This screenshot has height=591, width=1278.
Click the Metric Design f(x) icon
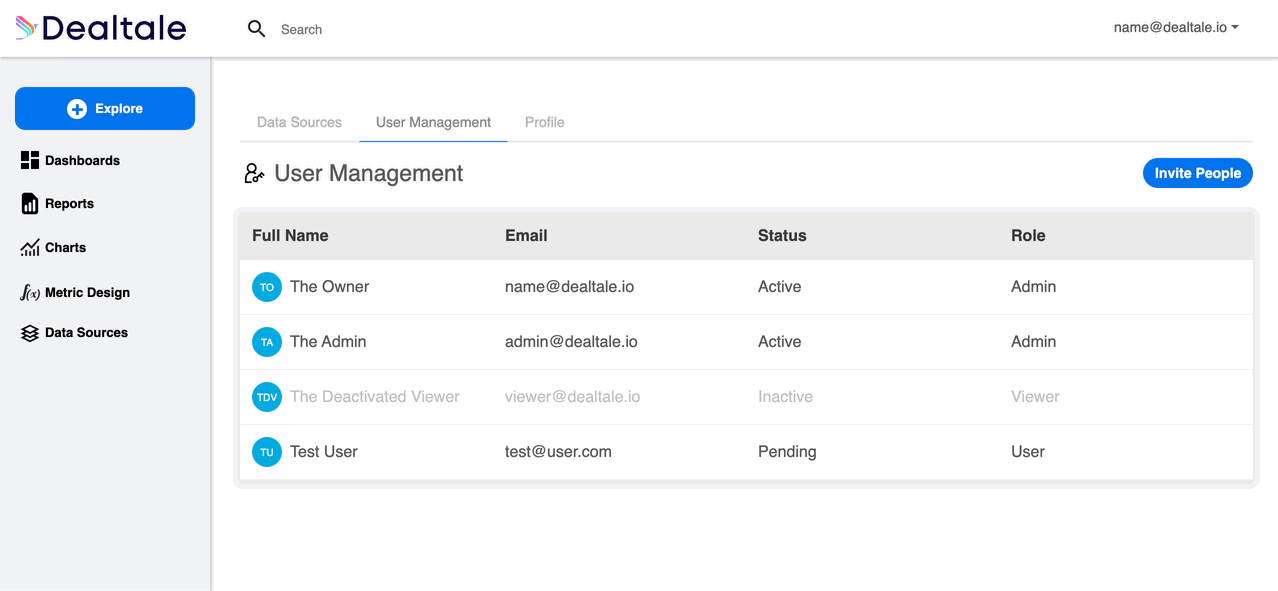point(30,292)
